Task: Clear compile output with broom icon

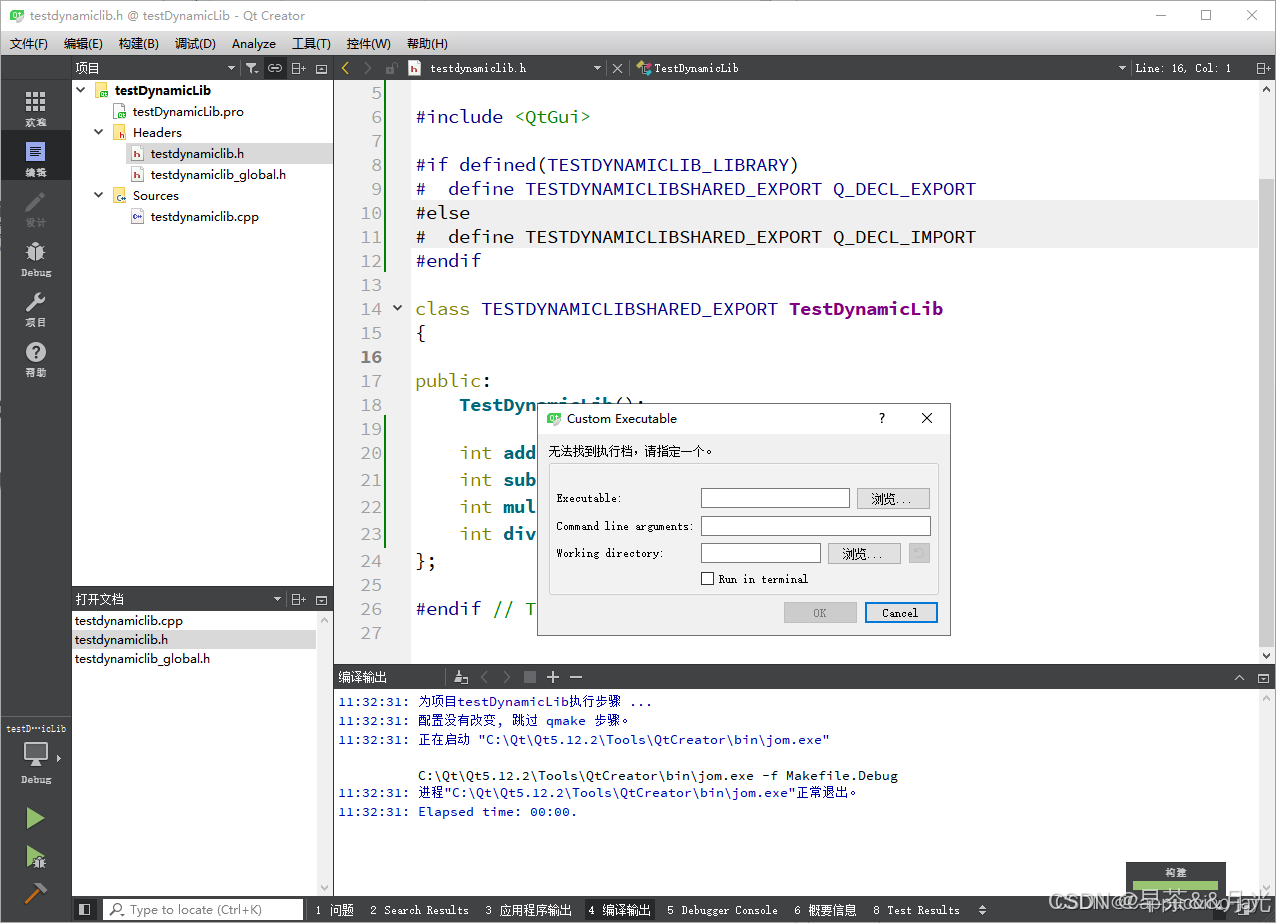Action: 460,677
